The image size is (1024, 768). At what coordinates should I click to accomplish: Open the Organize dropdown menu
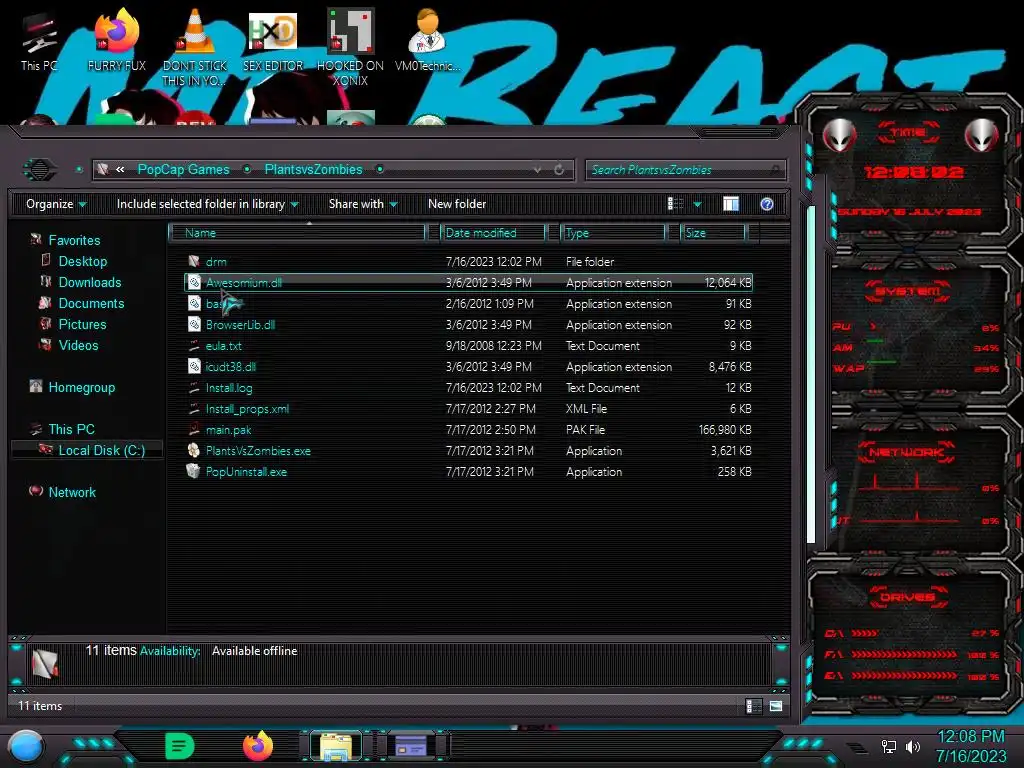tap(56, 204)
